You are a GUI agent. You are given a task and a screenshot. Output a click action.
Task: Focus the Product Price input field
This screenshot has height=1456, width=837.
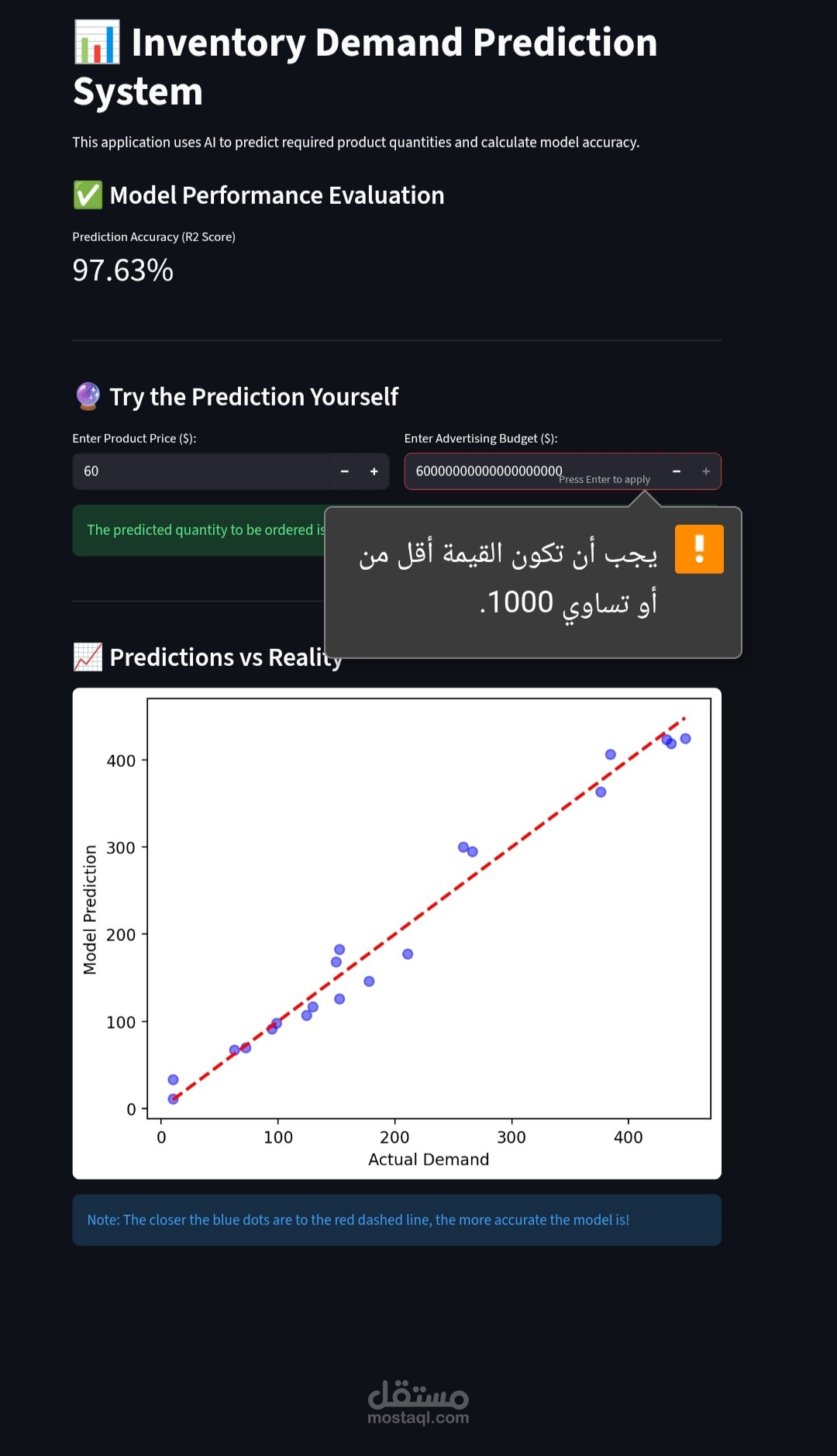click(x=201, y=471)
